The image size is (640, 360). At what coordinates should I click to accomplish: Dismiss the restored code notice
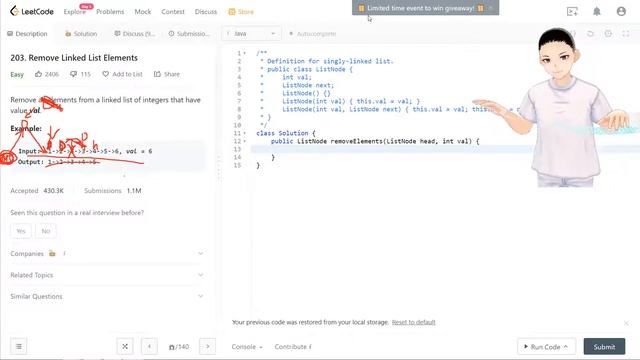[626, 323]
